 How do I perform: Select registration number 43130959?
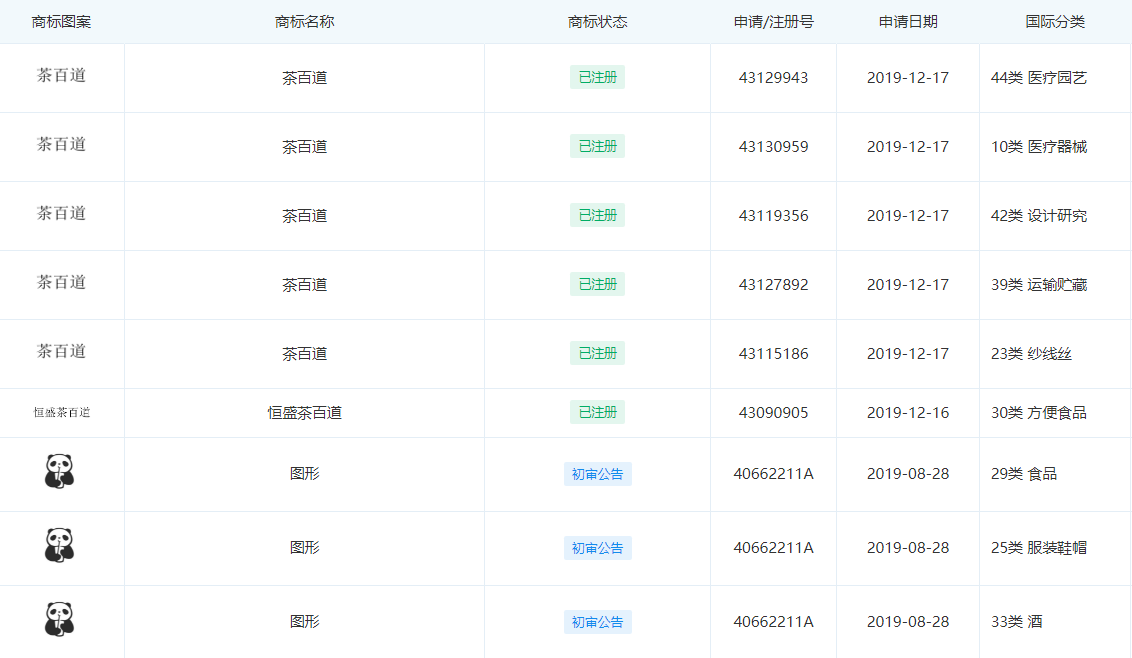[773, 147]
